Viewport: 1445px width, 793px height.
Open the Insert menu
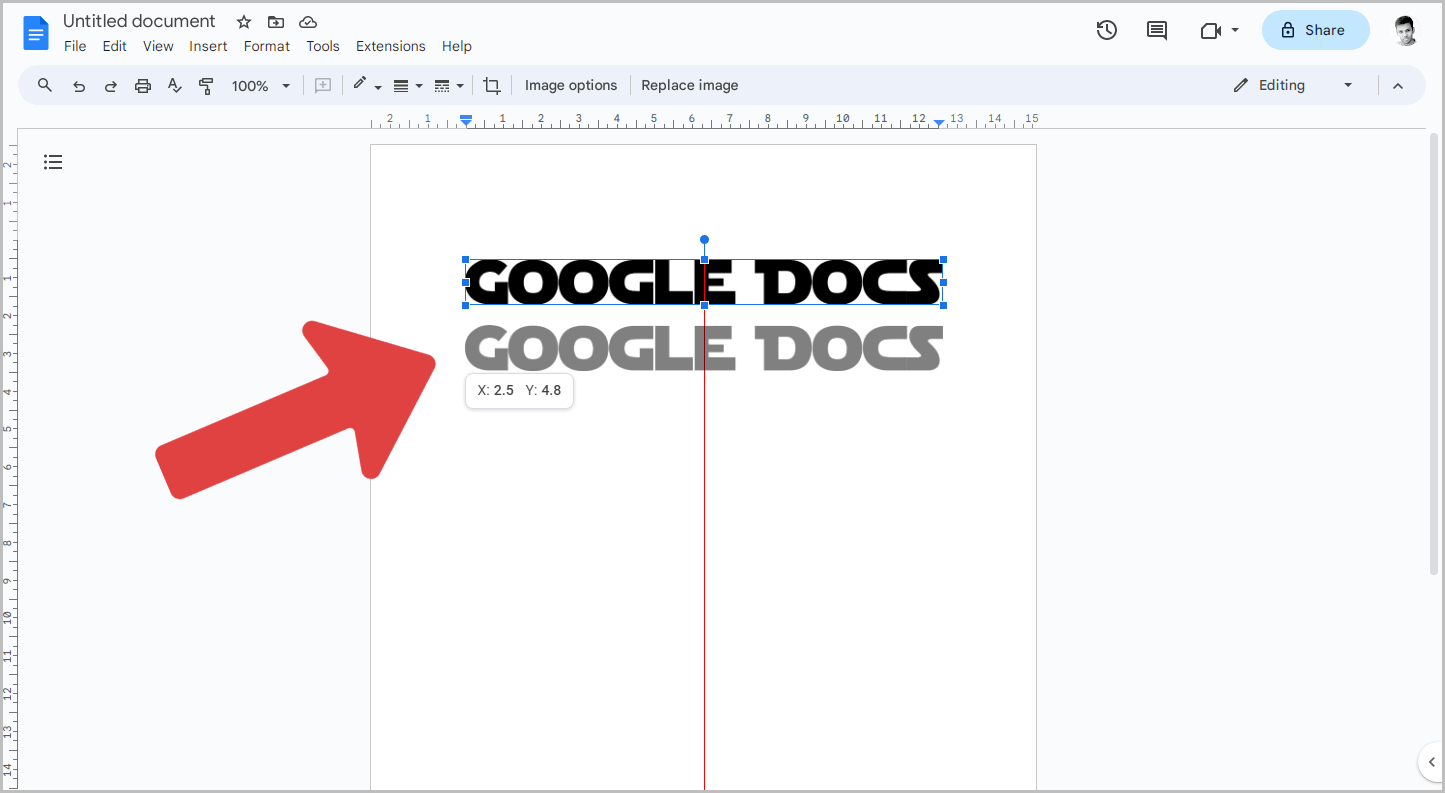208,46
